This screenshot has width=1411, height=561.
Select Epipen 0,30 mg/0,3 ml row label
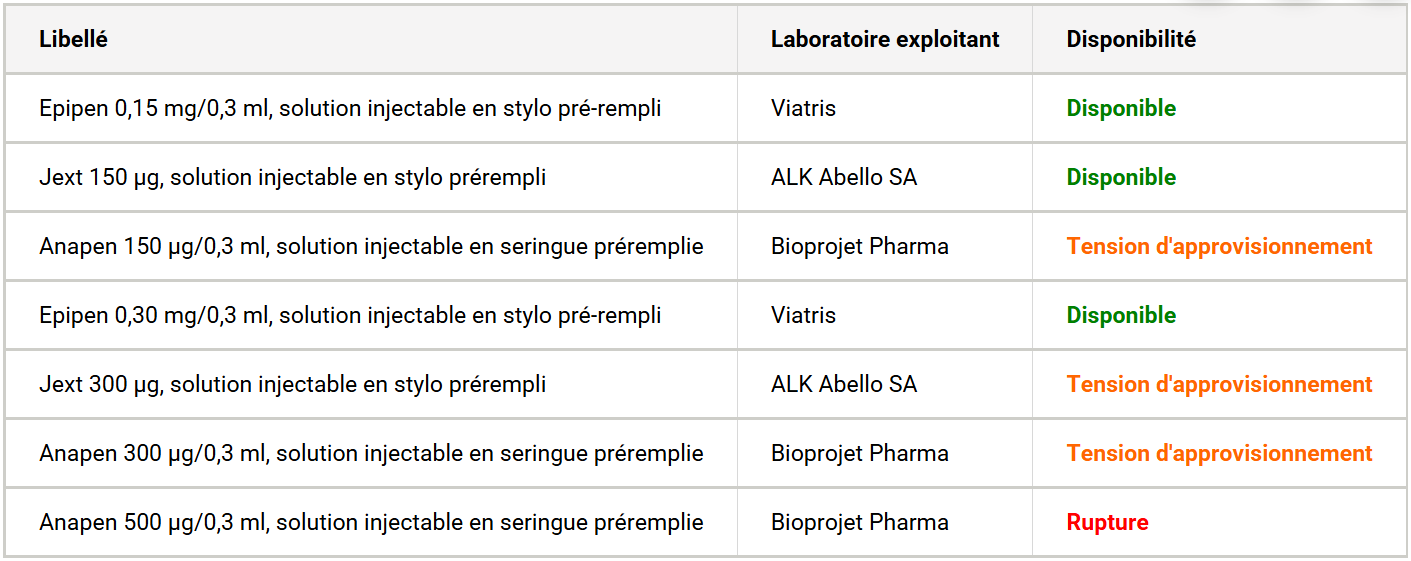click(350, 315)
